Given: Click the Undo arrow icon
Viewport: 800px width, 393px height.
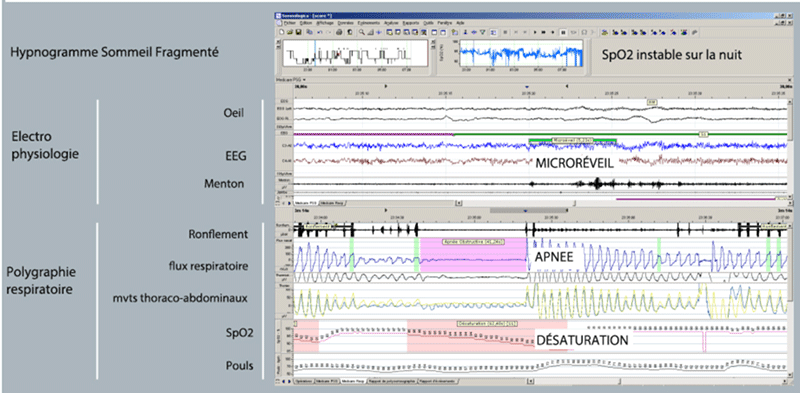Looking at the screenshot, I should point(319,32).
